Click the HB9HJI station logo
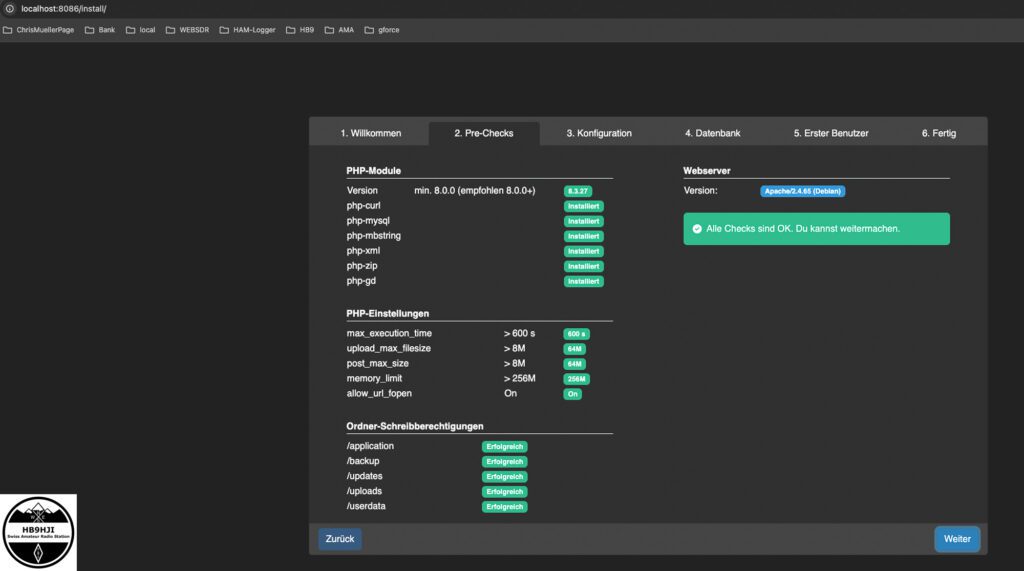The width and height of the screenshot is (1024, 571). (38, 532)
